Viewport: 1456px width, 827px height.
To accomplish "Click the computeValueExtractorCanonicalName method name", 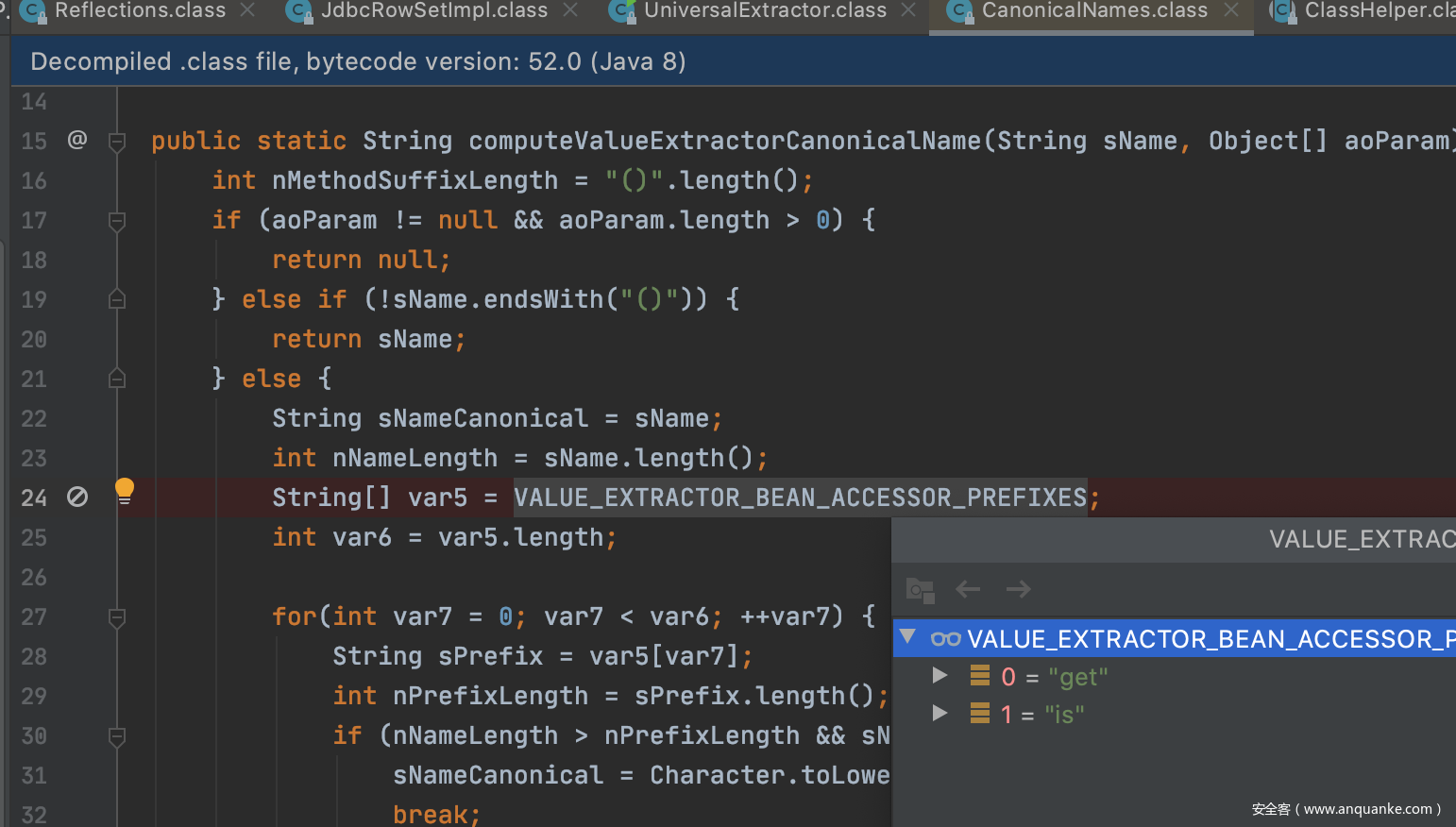I will point(724,141).
